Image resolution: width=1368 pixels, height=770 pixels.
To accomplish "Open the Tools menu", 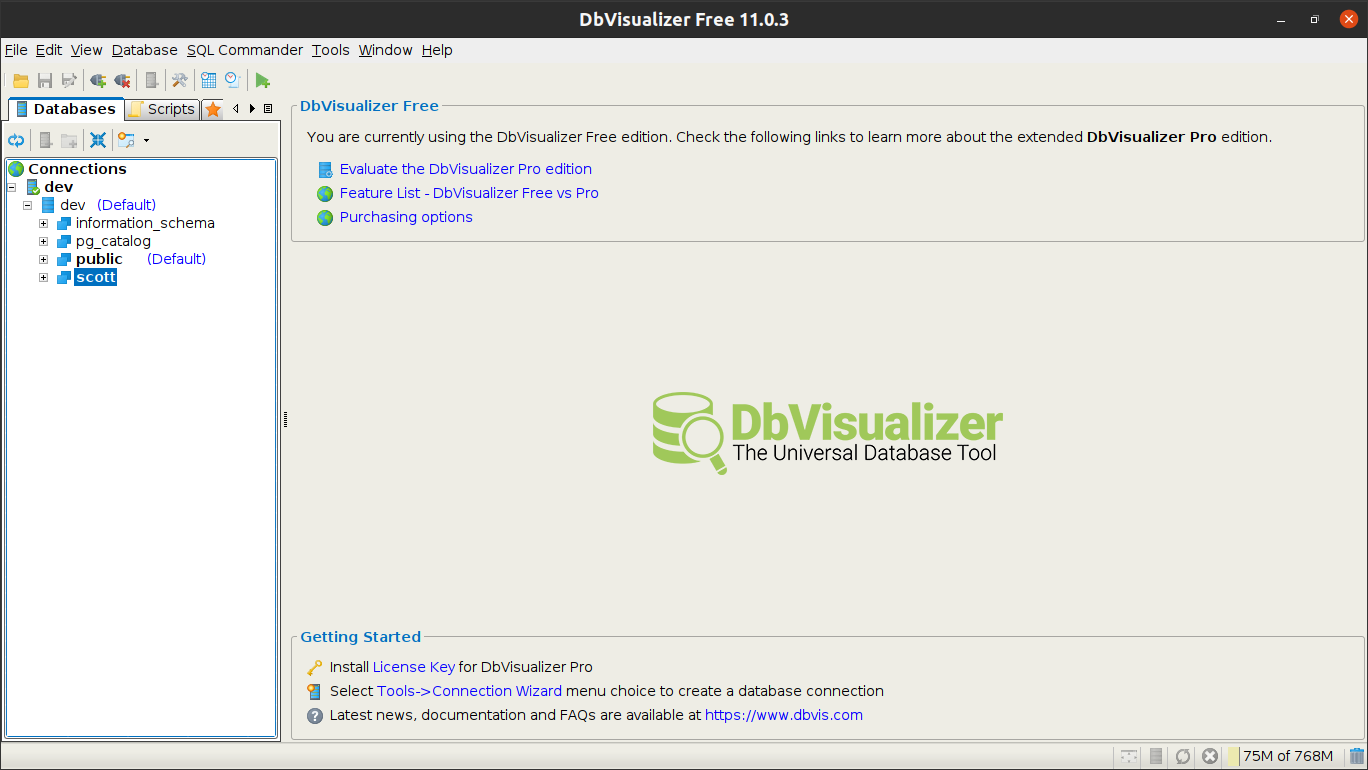I will [331, 50].
